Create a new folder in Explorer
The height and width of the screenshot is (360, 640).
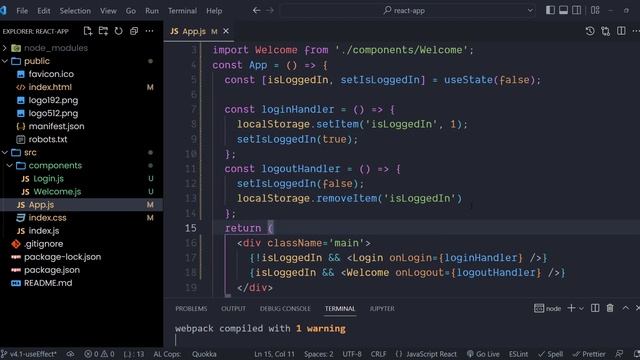click(x=103, y=31)
